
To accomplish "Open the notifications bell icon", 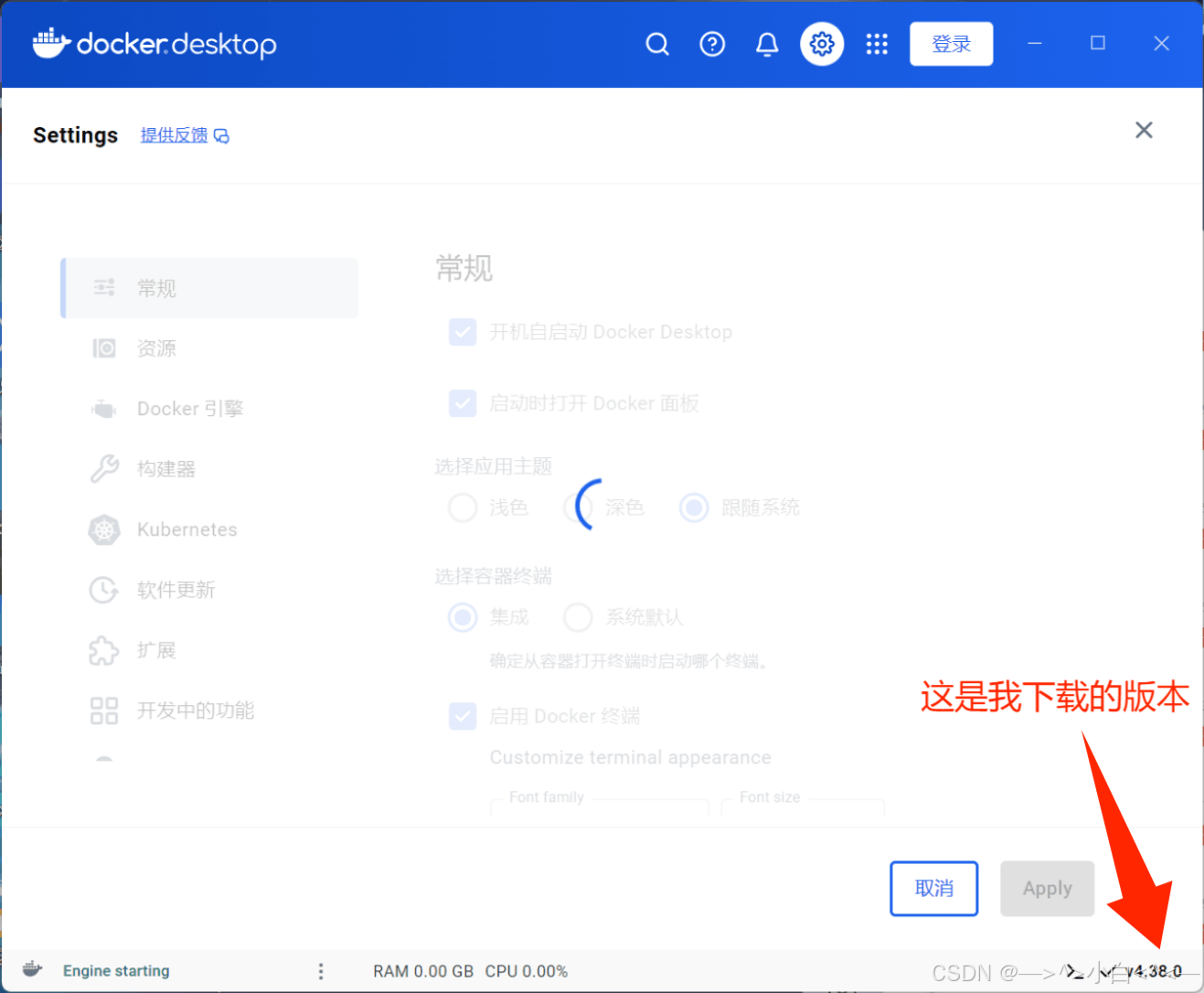I will [x=767, y=43].
